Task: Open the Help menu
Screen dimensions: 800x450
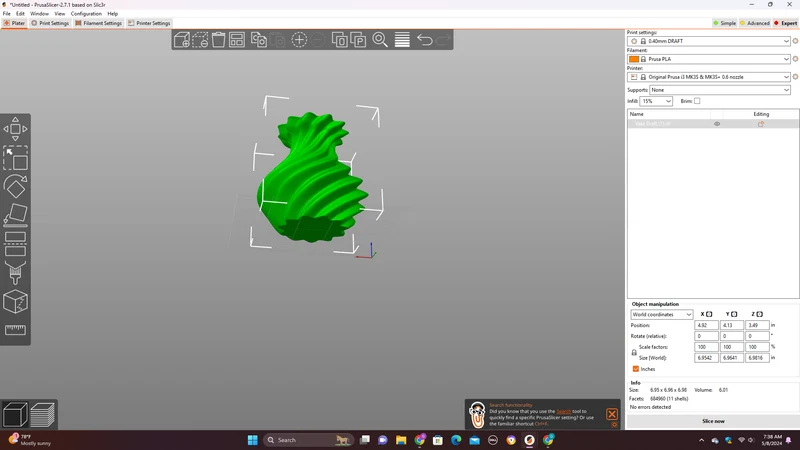Action: (113, 14)
